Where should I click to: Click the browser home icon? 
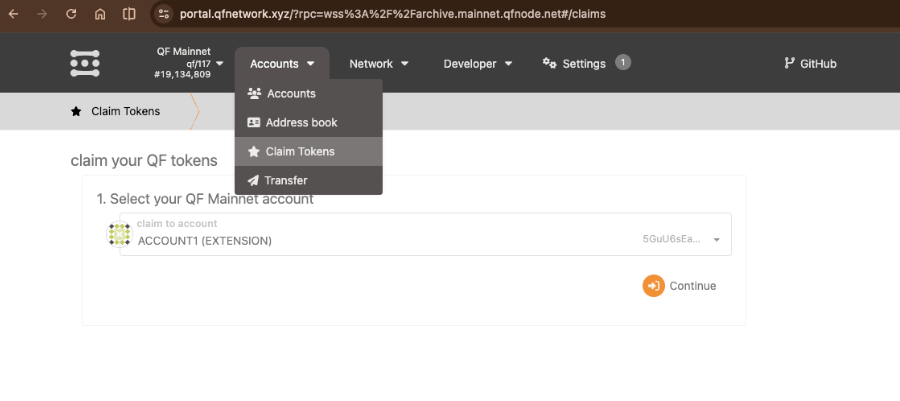tap(99, 15)
